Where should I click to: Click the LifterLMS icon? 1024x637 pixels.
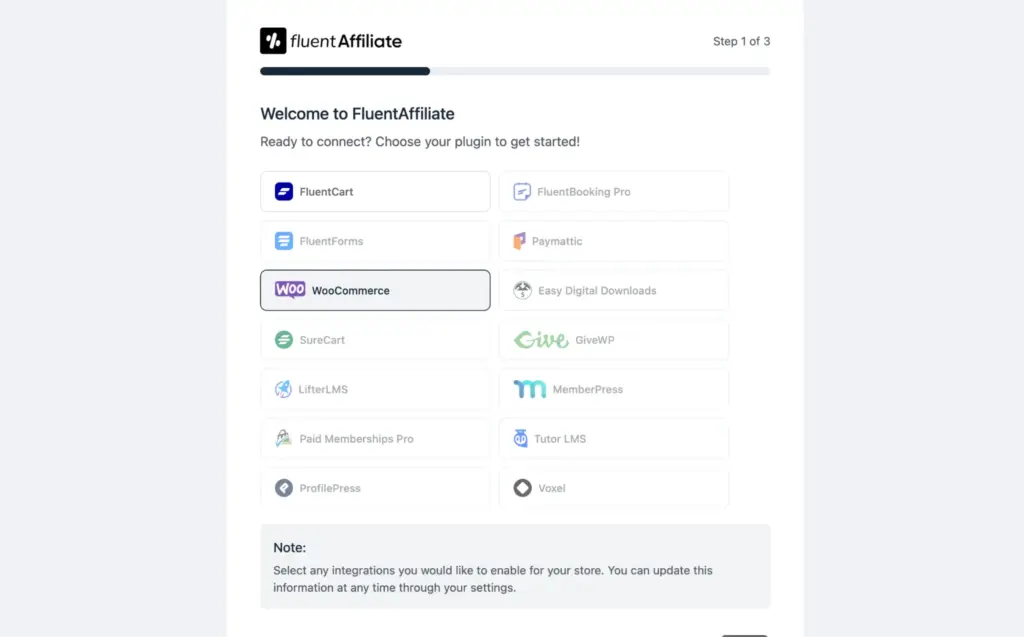284,389
